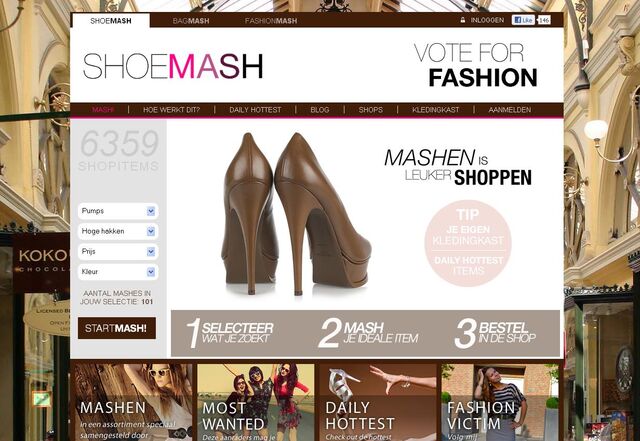The image size is (640, 441).
Task: Click the Inloggen link
Action: click(x=487, y=20)
